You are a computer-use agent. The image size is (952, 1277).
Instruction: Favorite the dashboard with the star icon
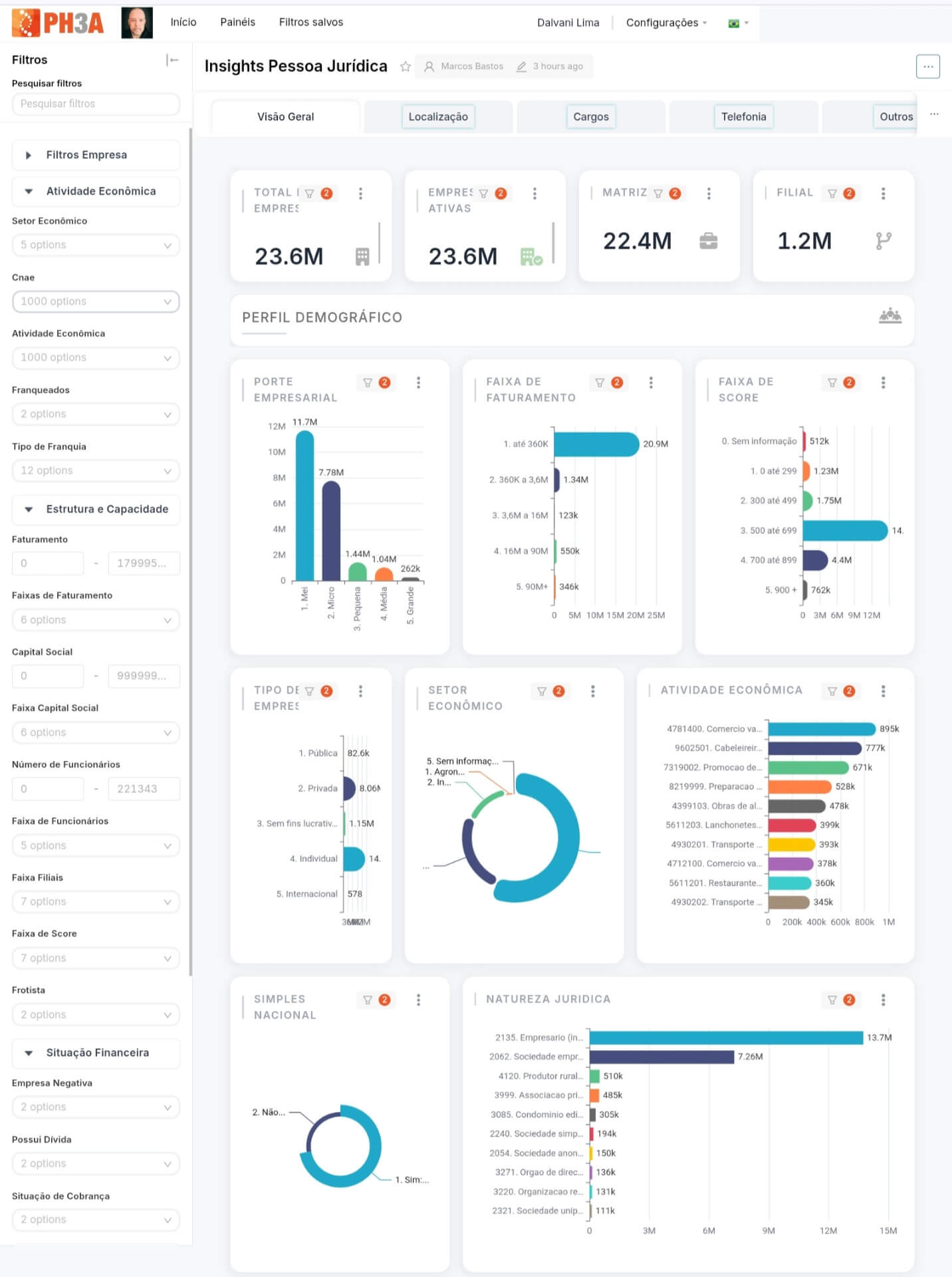(405, 67)
